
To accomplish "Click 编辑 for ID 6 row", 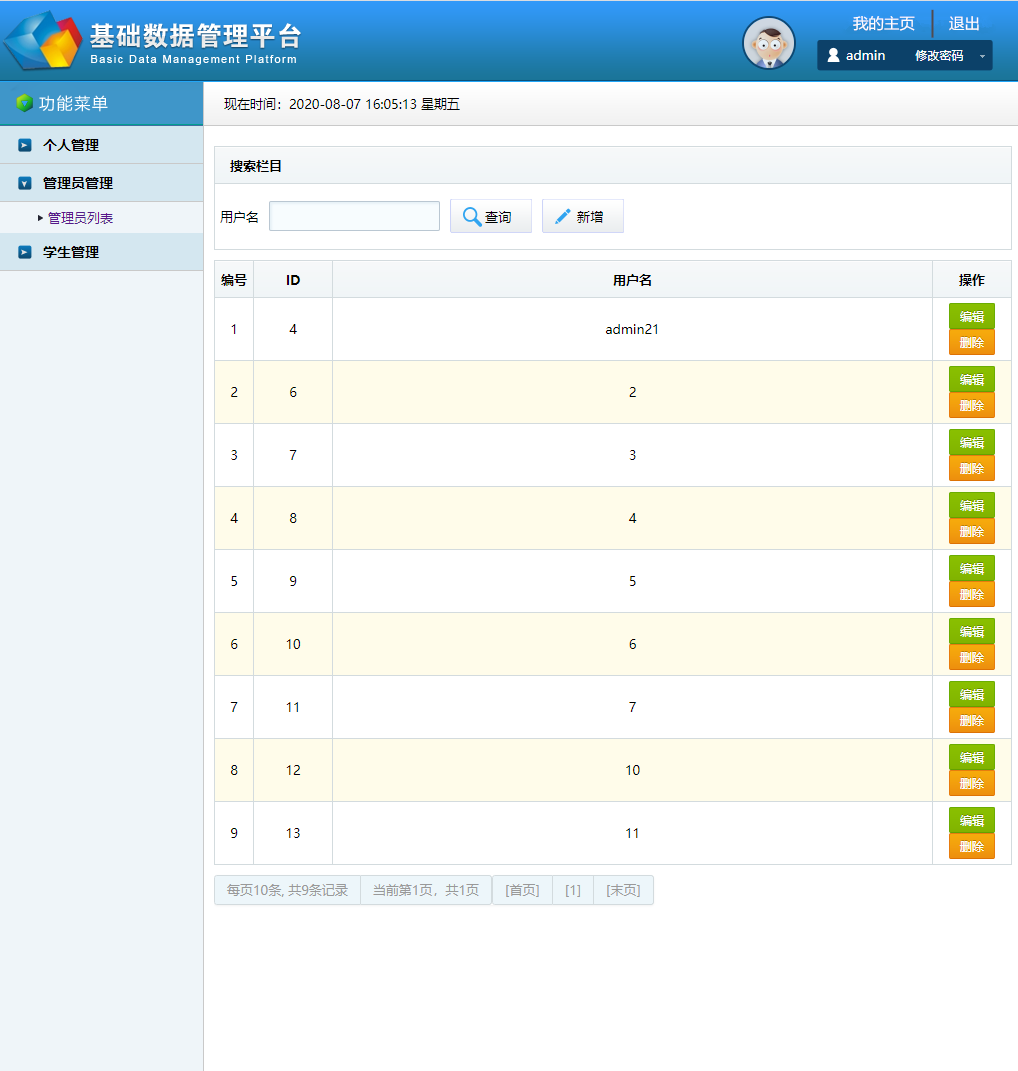I will click(x=972, y=379).
